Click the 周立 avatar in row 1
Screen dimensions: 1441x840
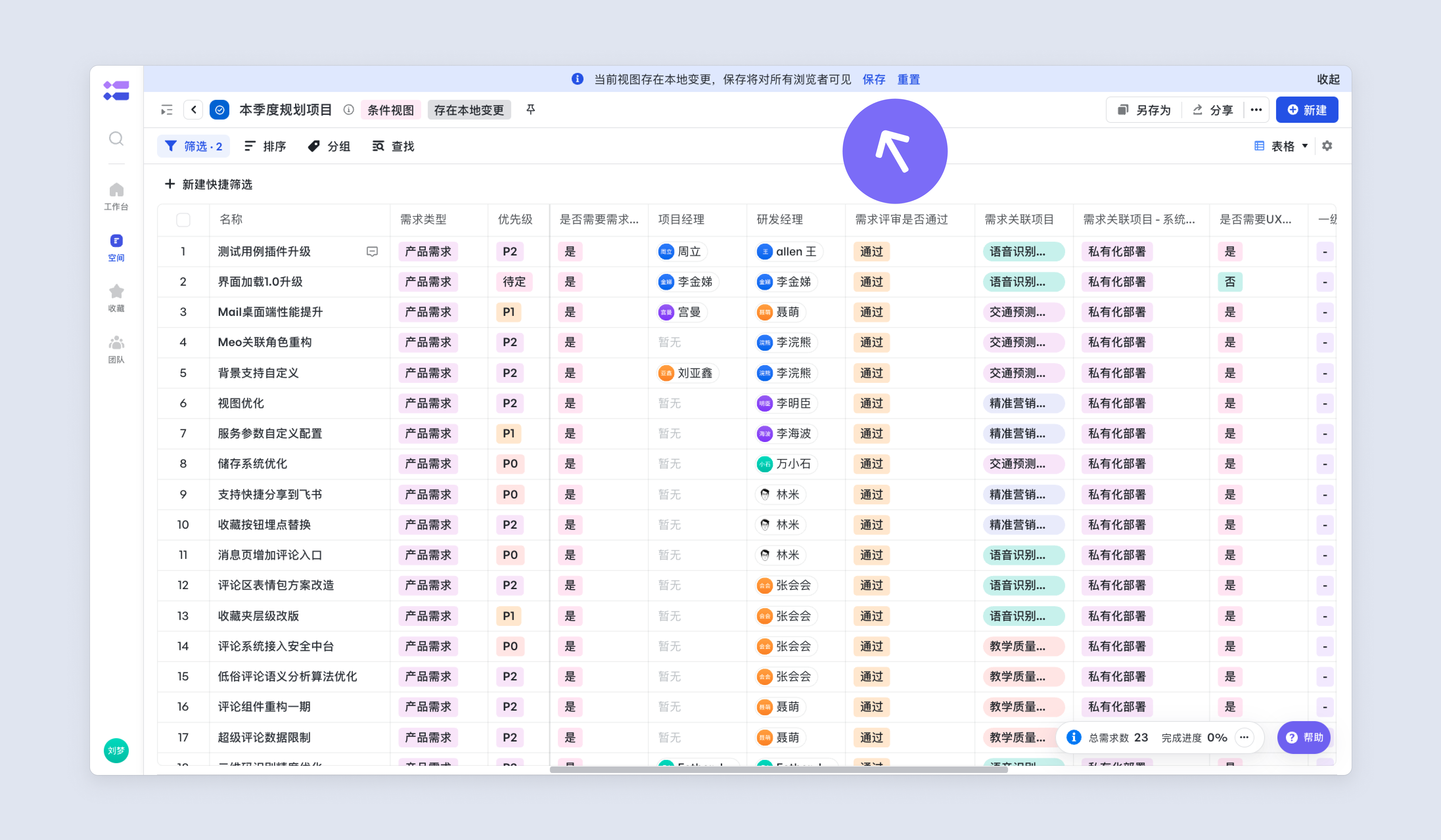[x=666, y=252]
